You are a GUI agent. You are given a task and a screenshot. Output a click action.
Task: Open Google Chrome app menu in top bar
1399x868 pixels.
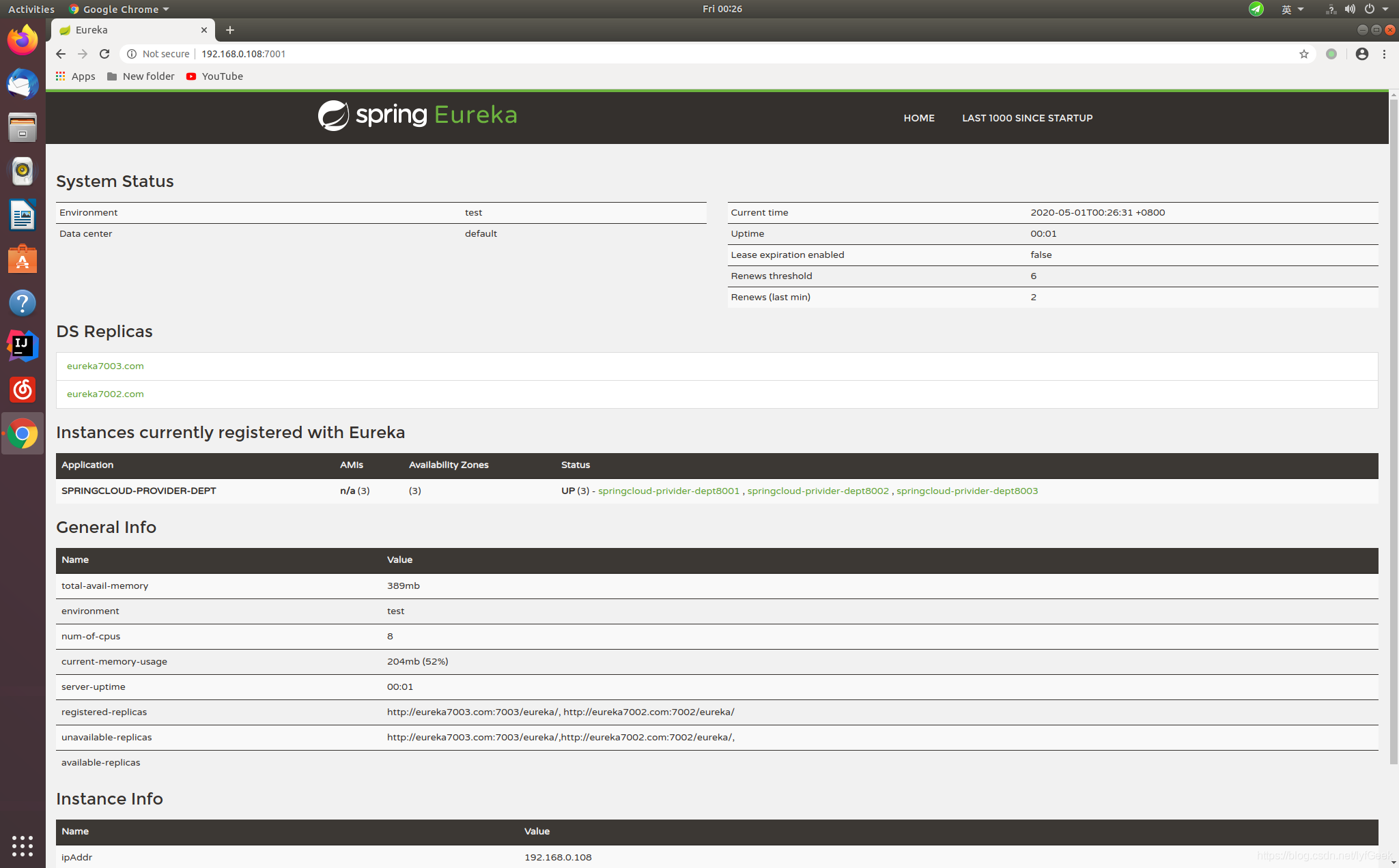point(119,9)
